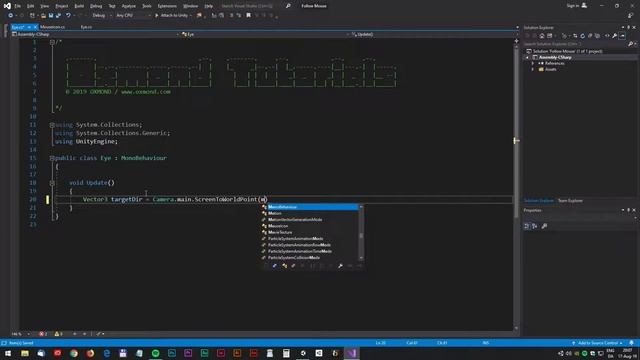Click the Alphabetical icon in Properties panel
The height and width of the screenshot is (360, 640).
pos(535,226)
